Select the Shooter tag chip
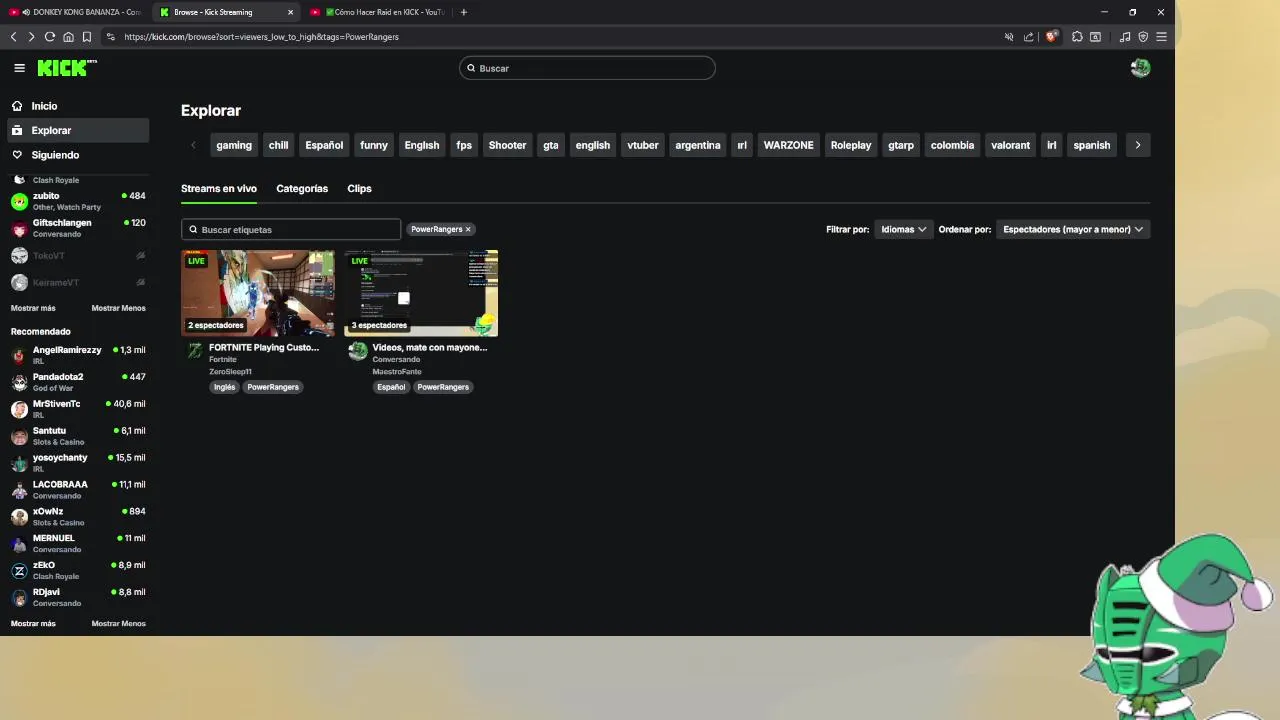The width and height of the screenshot is (1280, 720). click(x=507, y=145)
